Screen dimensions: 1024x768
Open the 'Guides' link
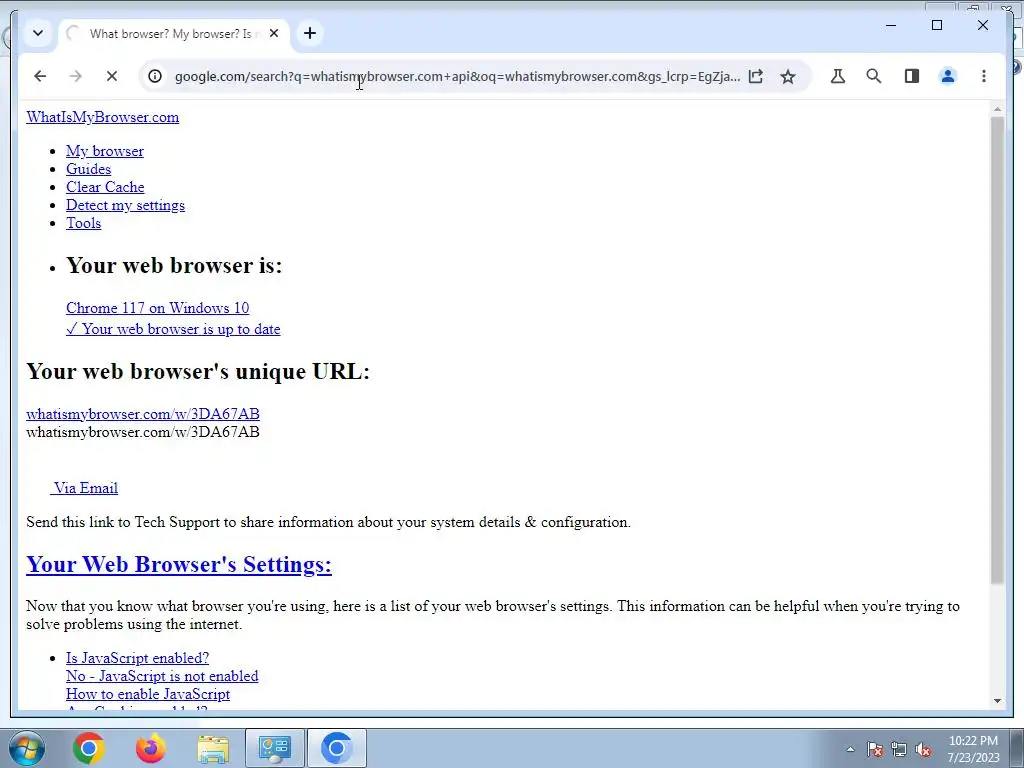point(88,169)
